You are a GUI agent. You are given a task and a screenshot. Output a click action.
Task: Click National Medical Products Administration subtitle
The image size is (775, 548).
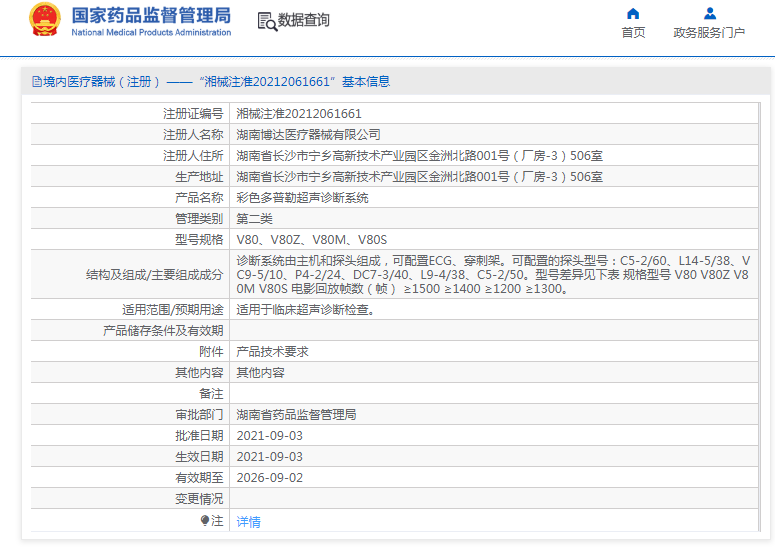pyautogui.click(x=151, y=32)
